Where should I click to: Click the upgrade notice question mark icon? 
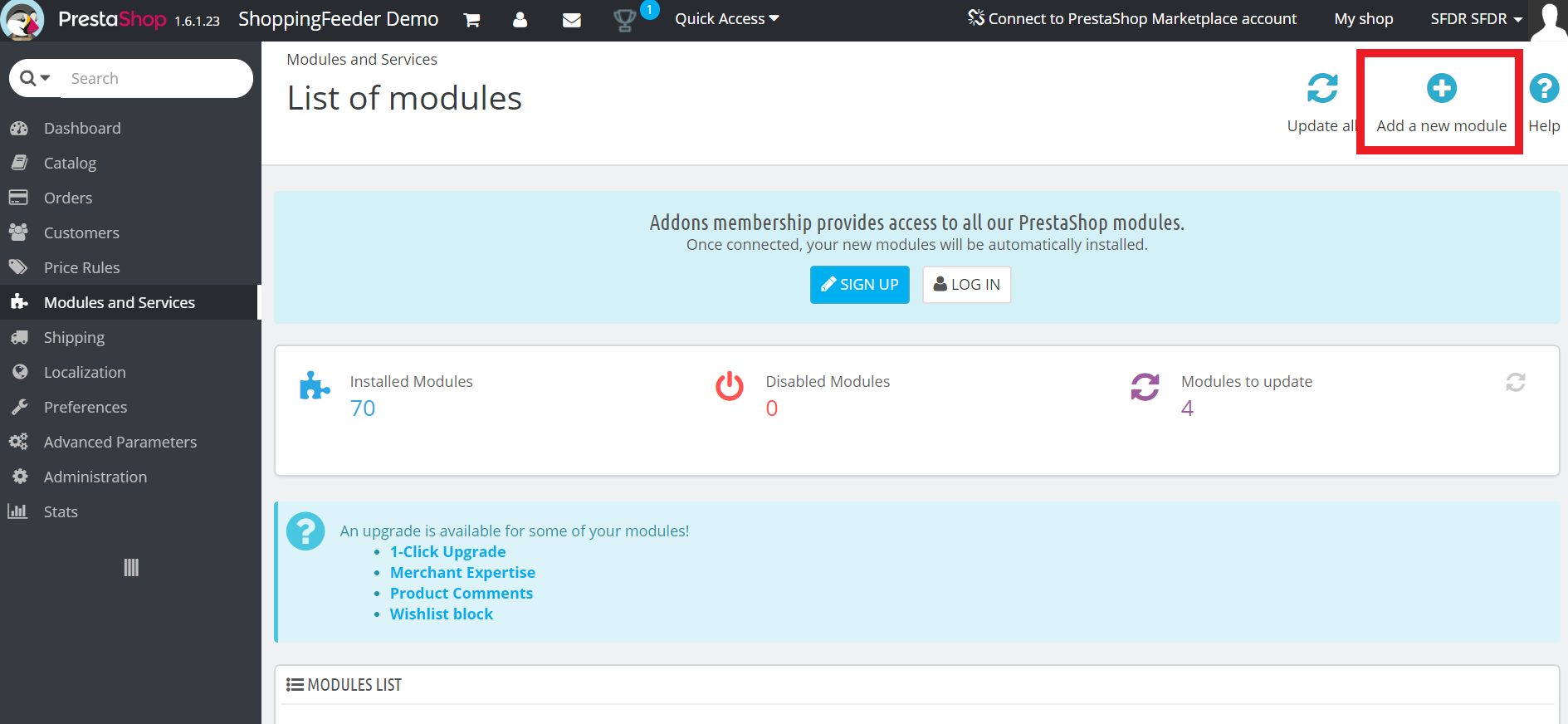305,531
